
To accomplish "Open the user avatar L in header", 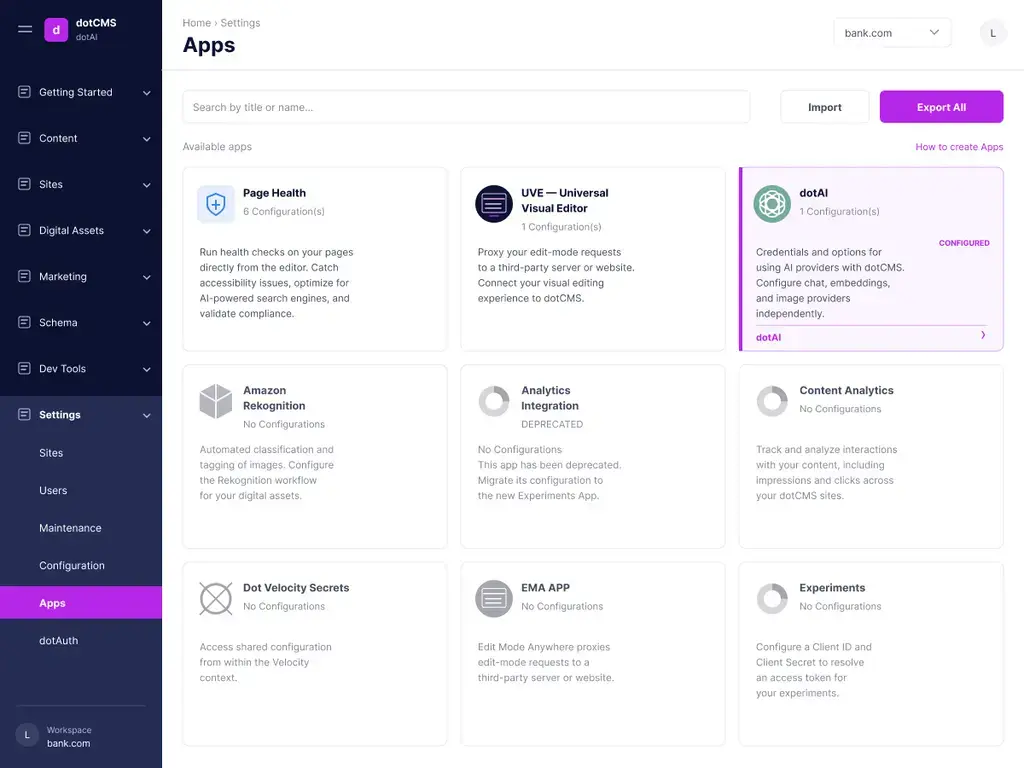I will 993,33.
